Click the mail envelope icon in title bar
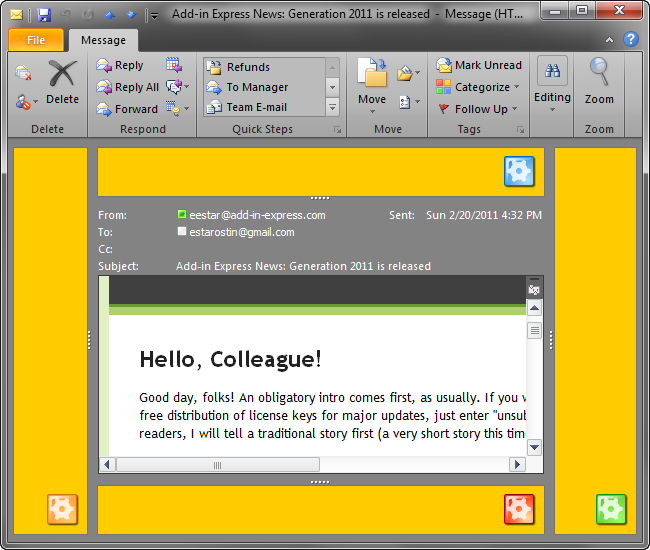The height and width of the screenshot is (550, 650). [16, 15]
